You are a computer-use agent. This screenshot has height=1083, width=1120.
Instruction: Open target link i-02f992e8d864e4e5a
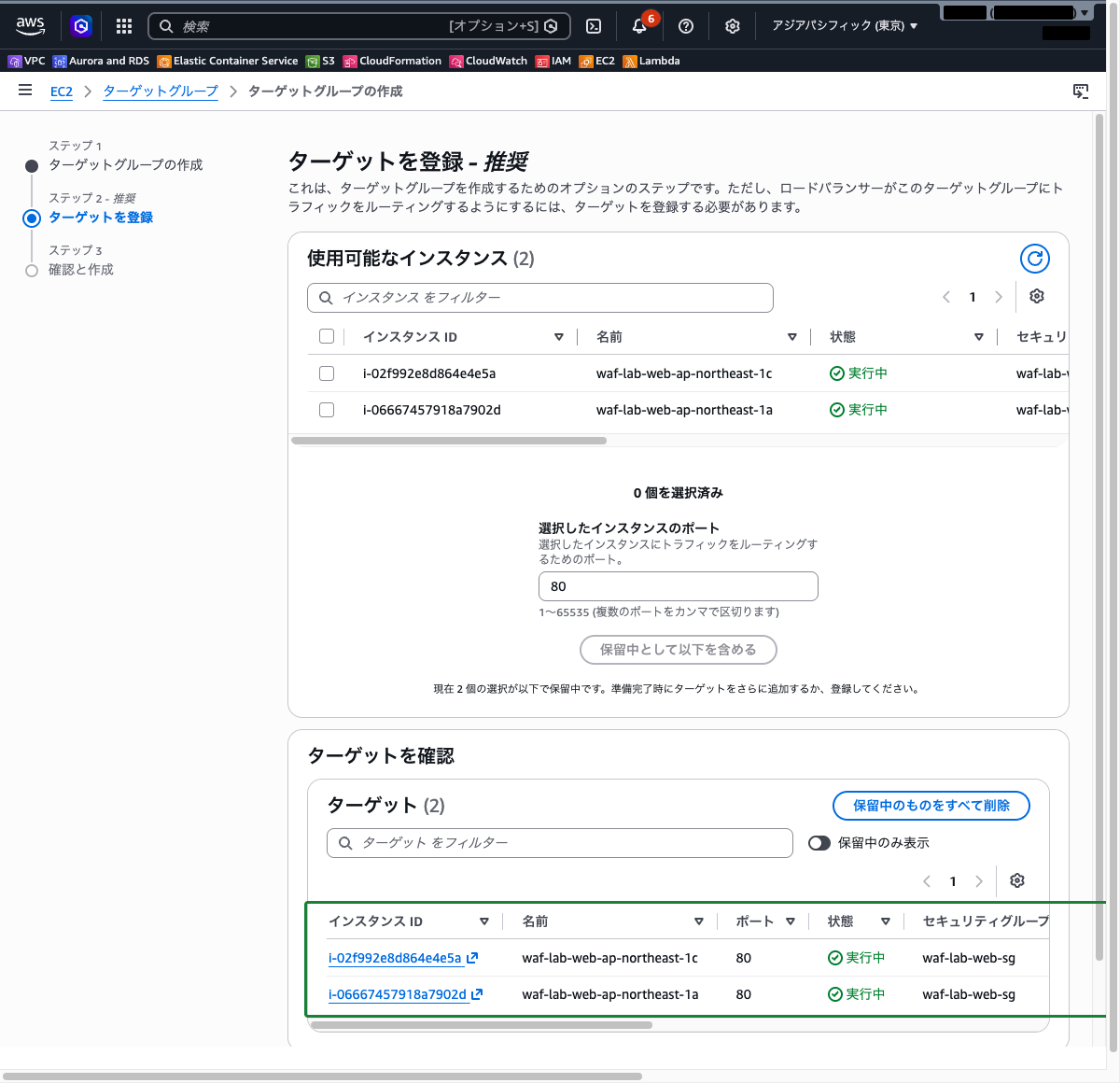(x=403, y=958)
